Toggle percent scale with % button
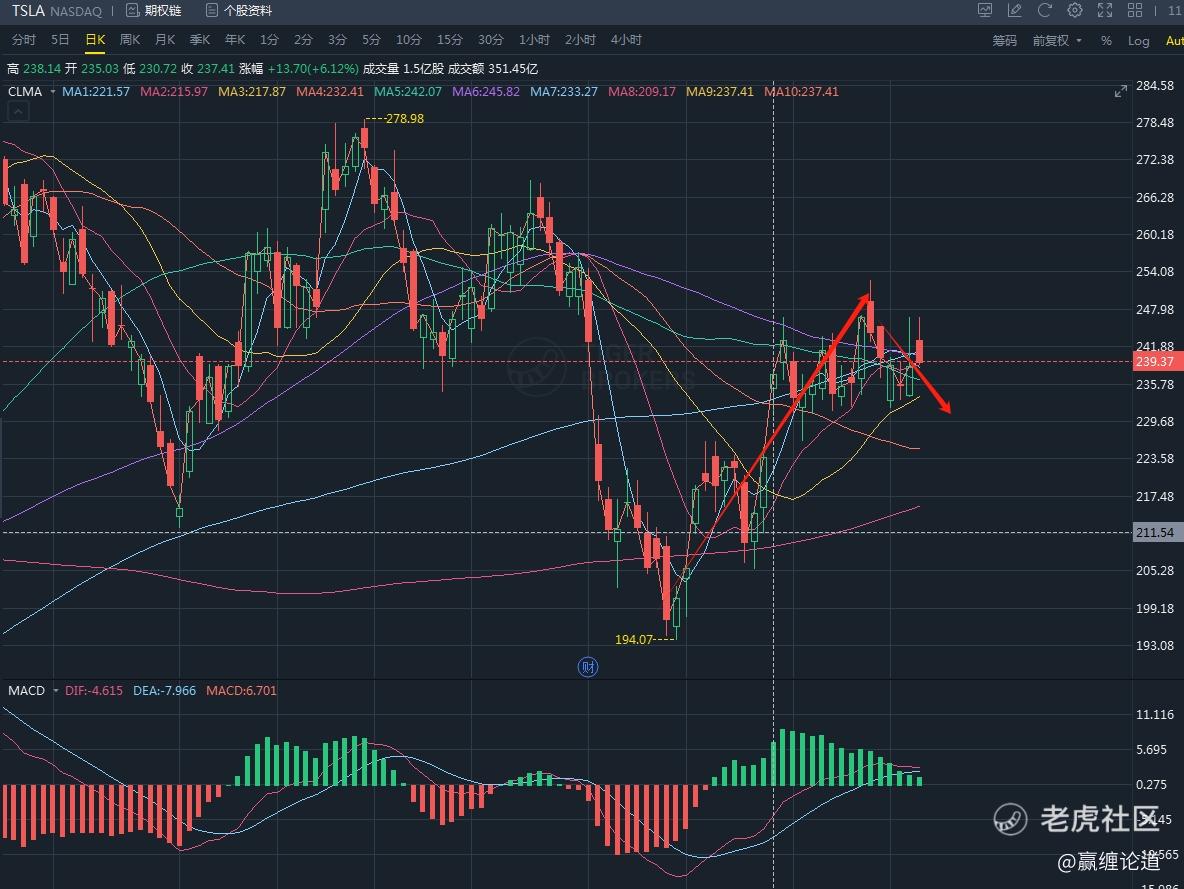Image resolution: width=1184 pixels, height=889 pixels. pos(1106,41)
